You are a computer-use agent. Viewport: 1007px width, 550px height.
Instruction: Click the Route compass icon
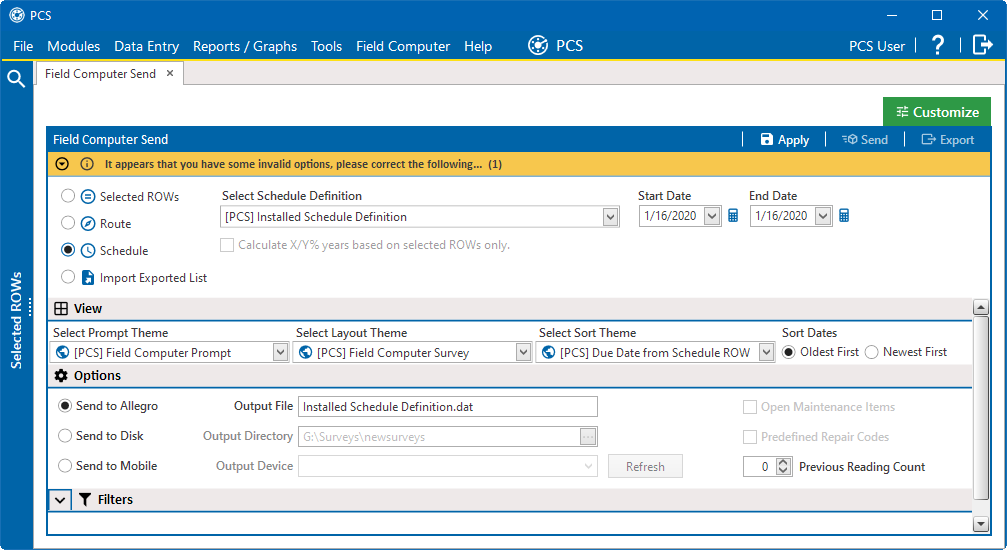pyautogui.click(x=88, y=224)
